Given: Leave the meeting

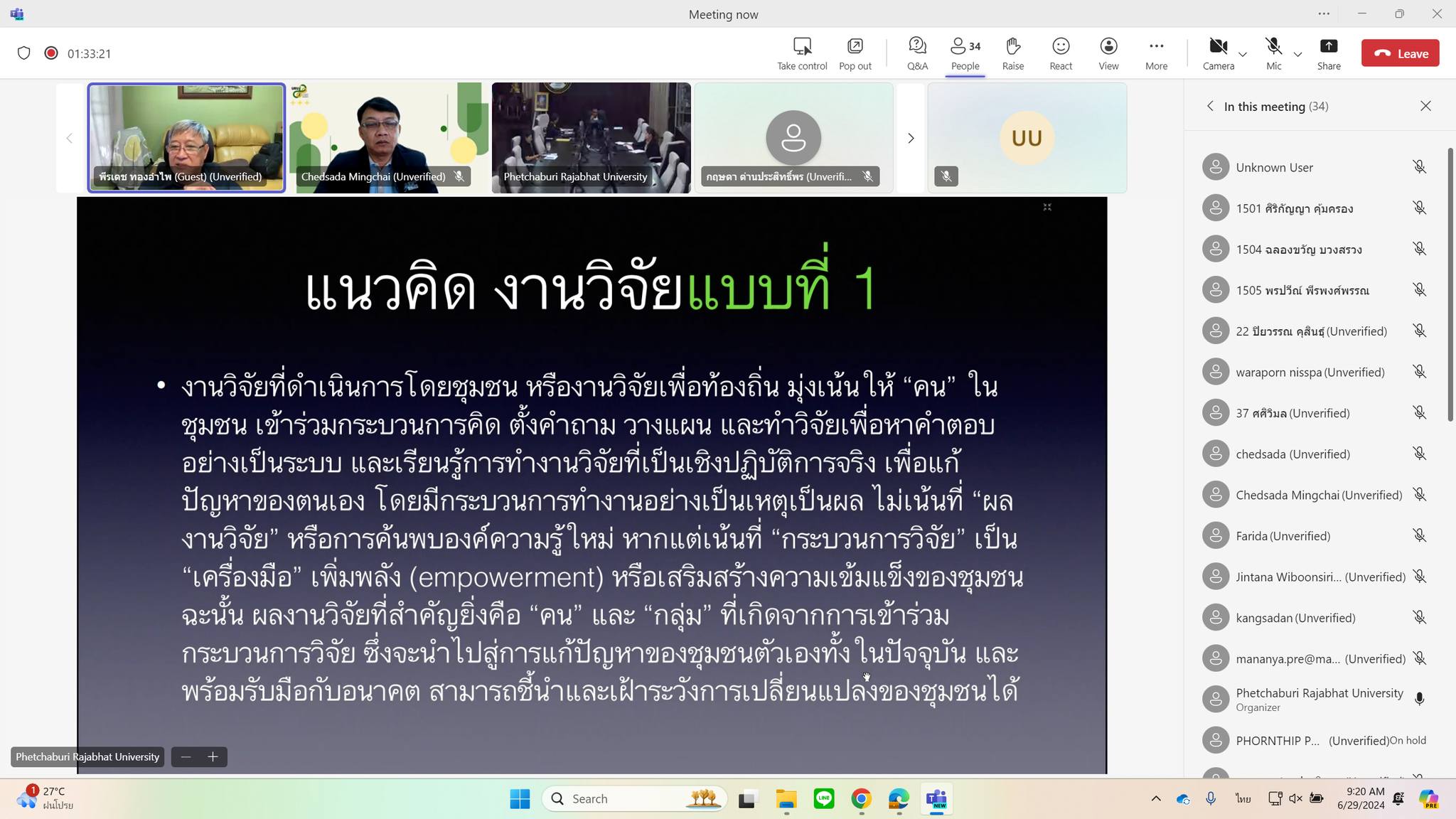Looking at the screenshot, I should 1400,53.
